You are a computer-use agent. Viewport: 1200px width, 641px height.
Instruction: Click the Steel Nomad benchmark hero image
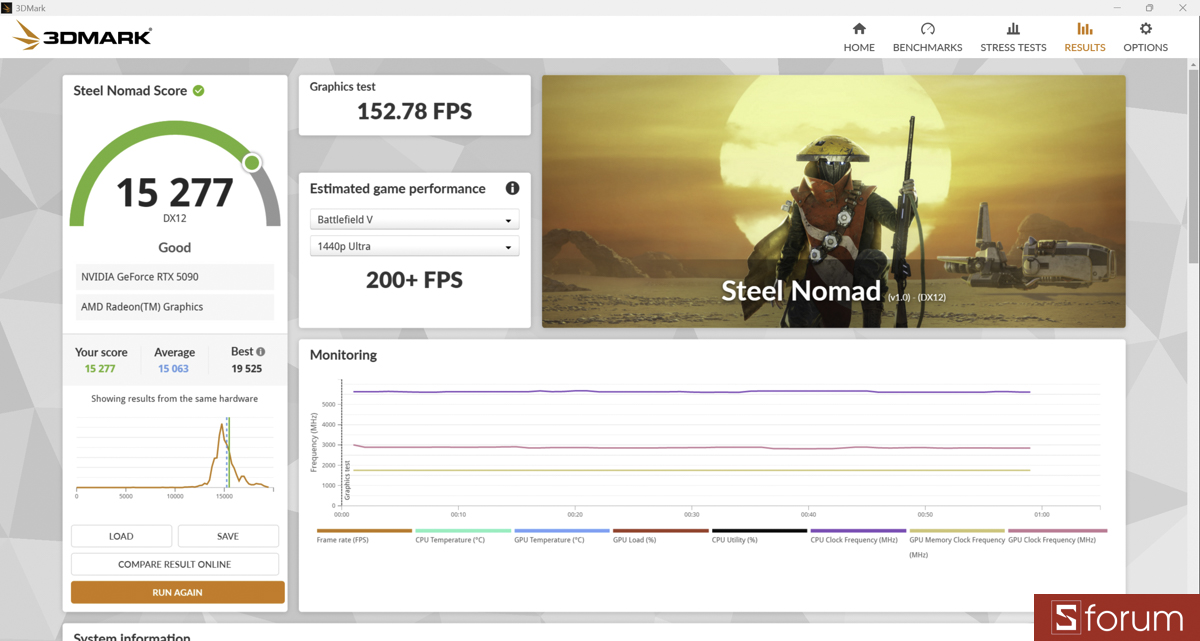coord(834,201)
